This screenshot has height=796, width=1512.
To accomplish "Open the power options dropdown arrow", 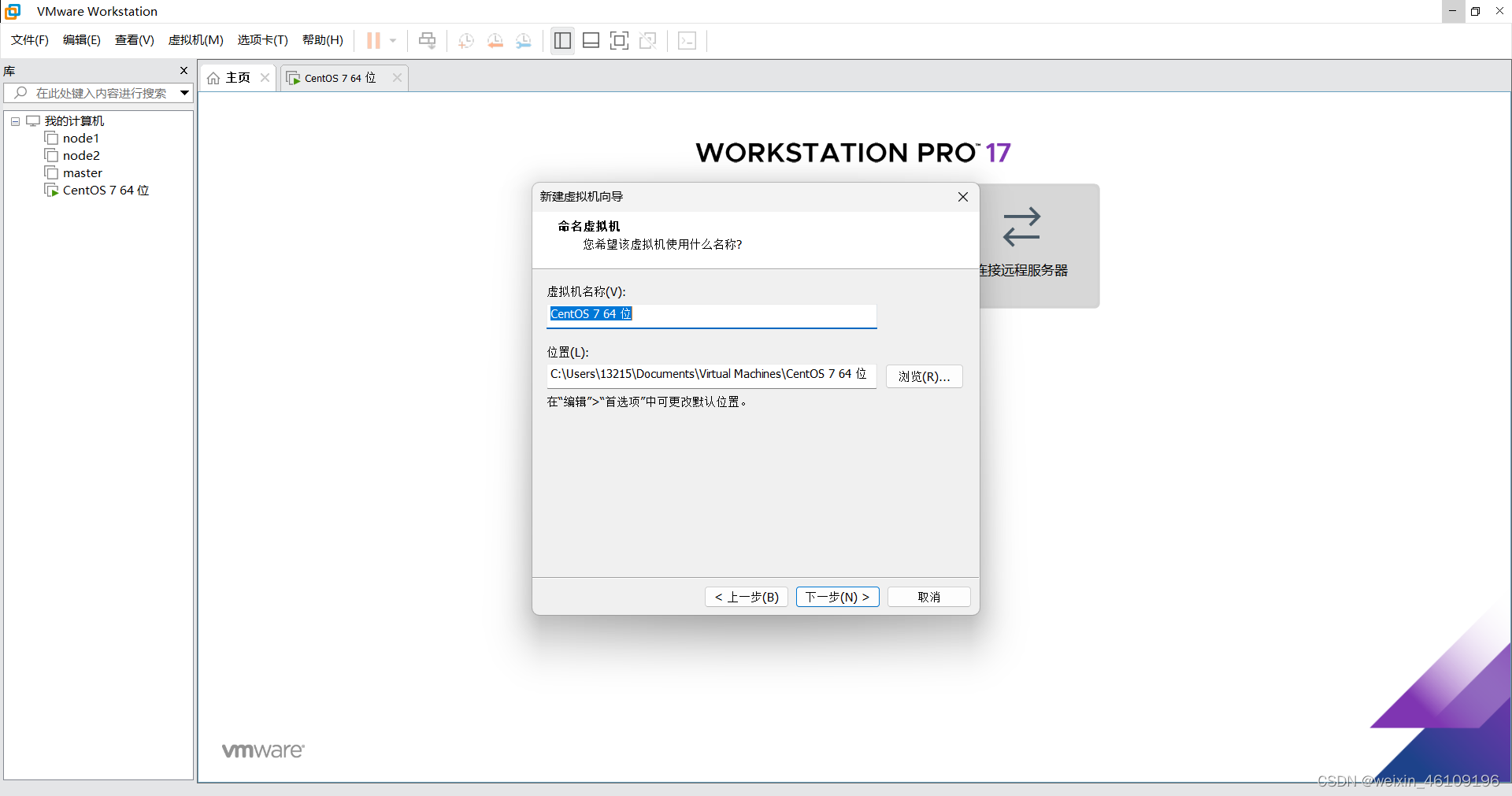I will pos(393,41).
